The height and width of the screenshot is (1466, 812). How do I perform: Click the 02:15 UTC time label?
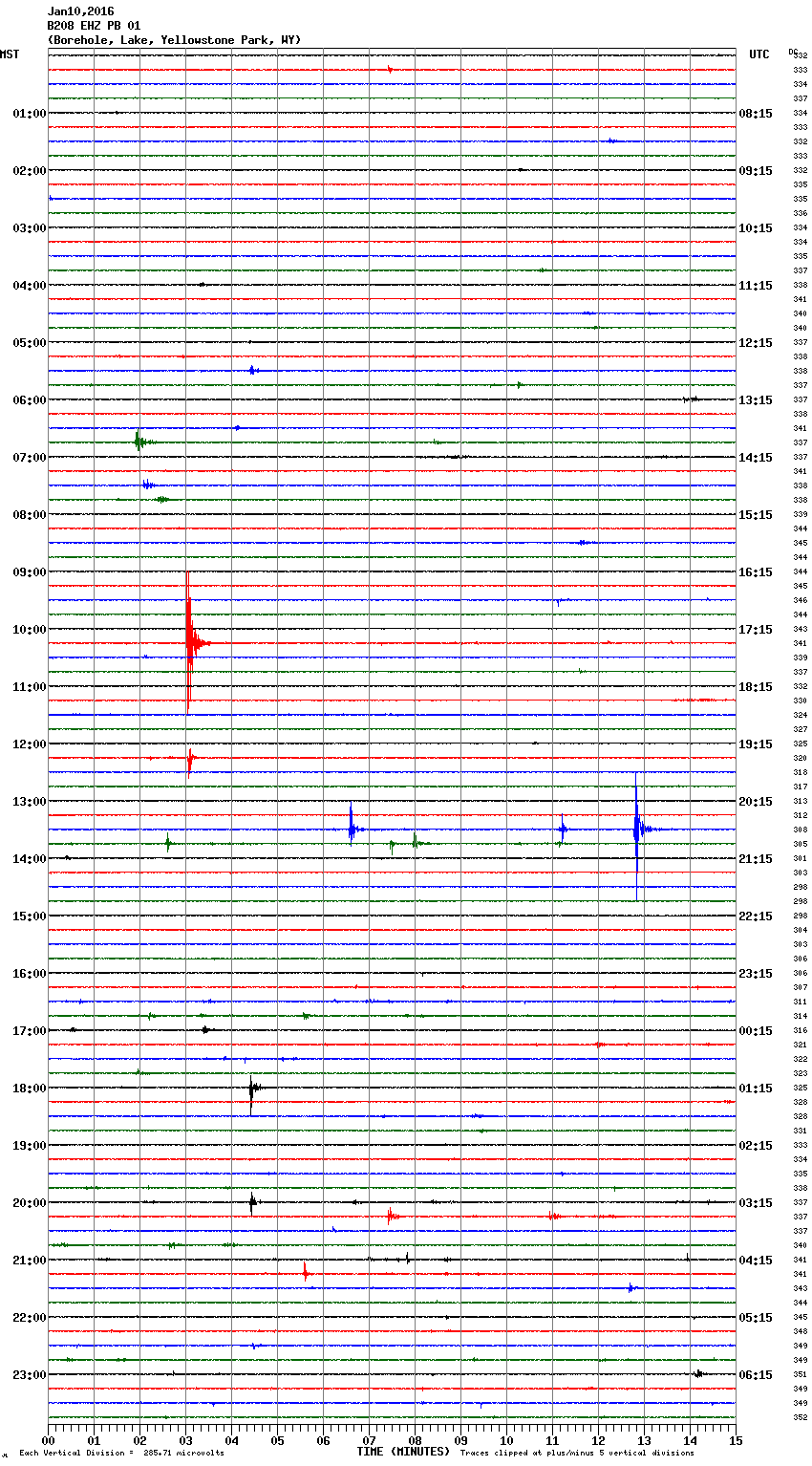756,1146
